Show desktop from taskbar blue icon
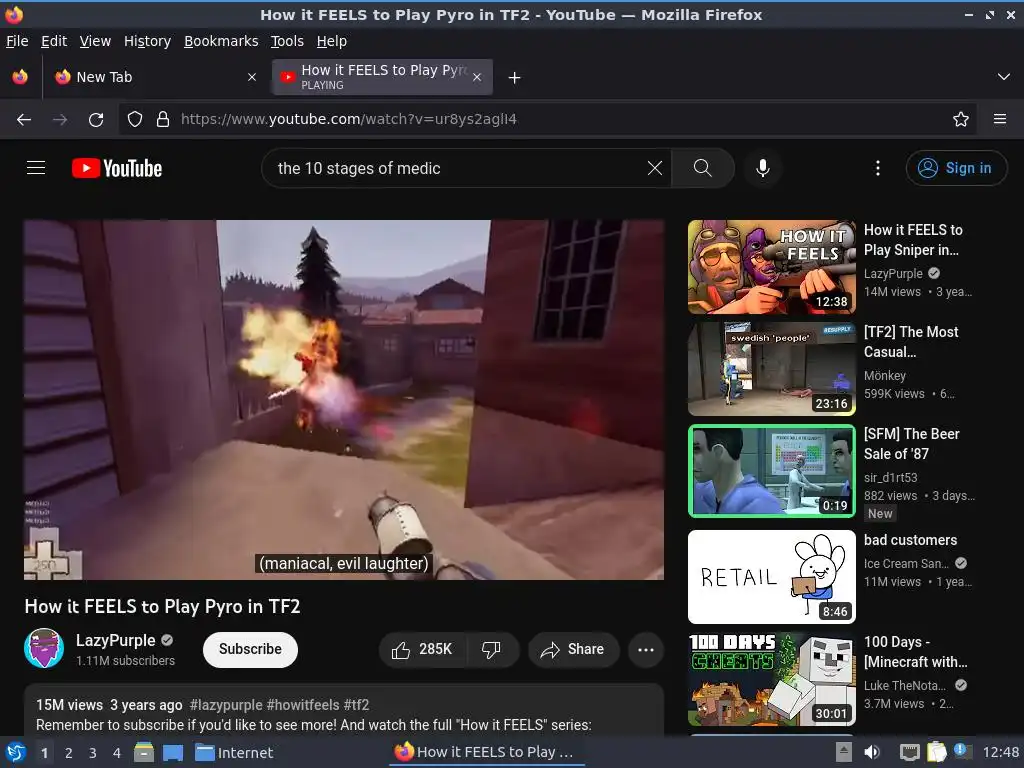The height and width of the screenshot is (768, 1024). point(173,752)
